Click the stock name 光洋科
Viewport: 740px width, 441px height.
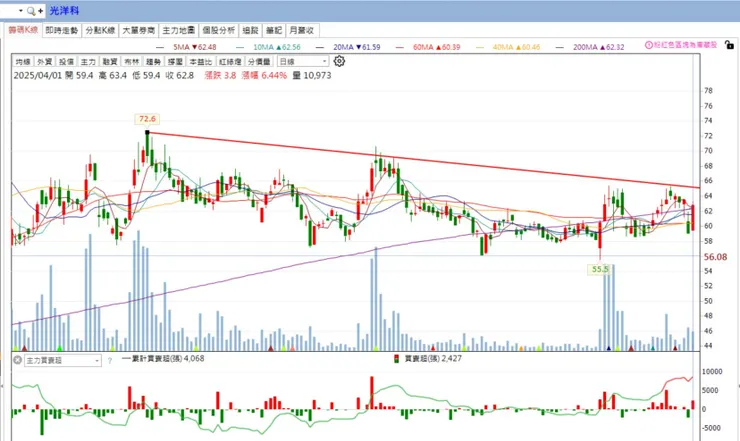coord(64,10)
